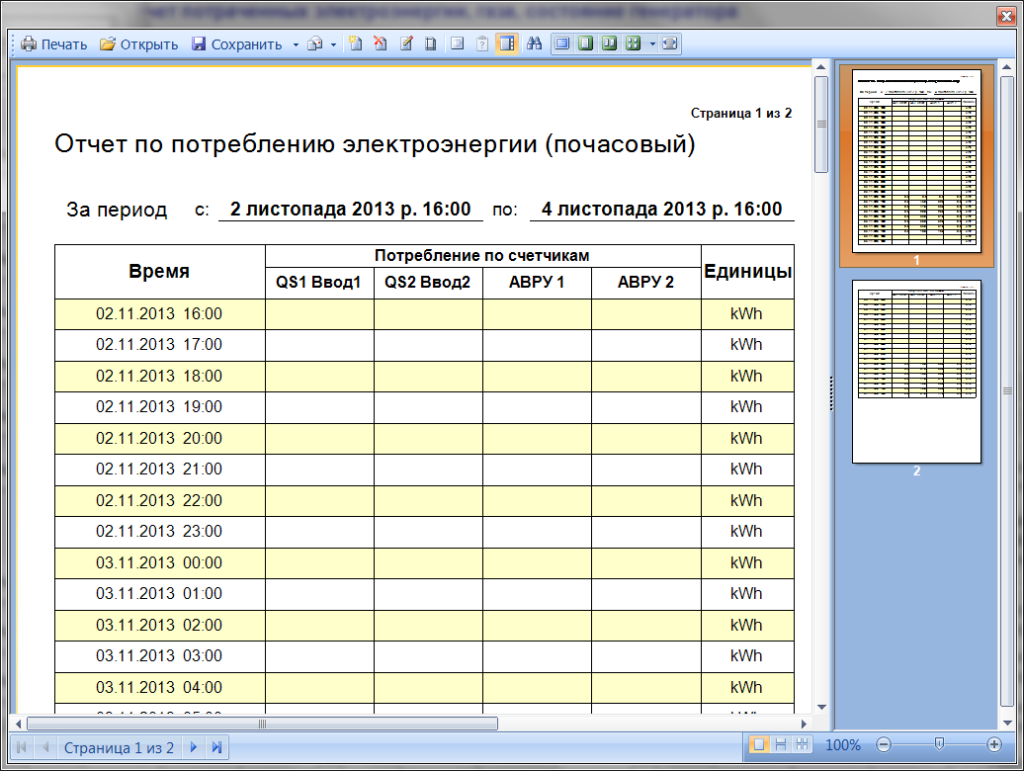Toggle the thumbnails panel button
This screenshot has width=1024, height=771.
[x=507, y=44]
